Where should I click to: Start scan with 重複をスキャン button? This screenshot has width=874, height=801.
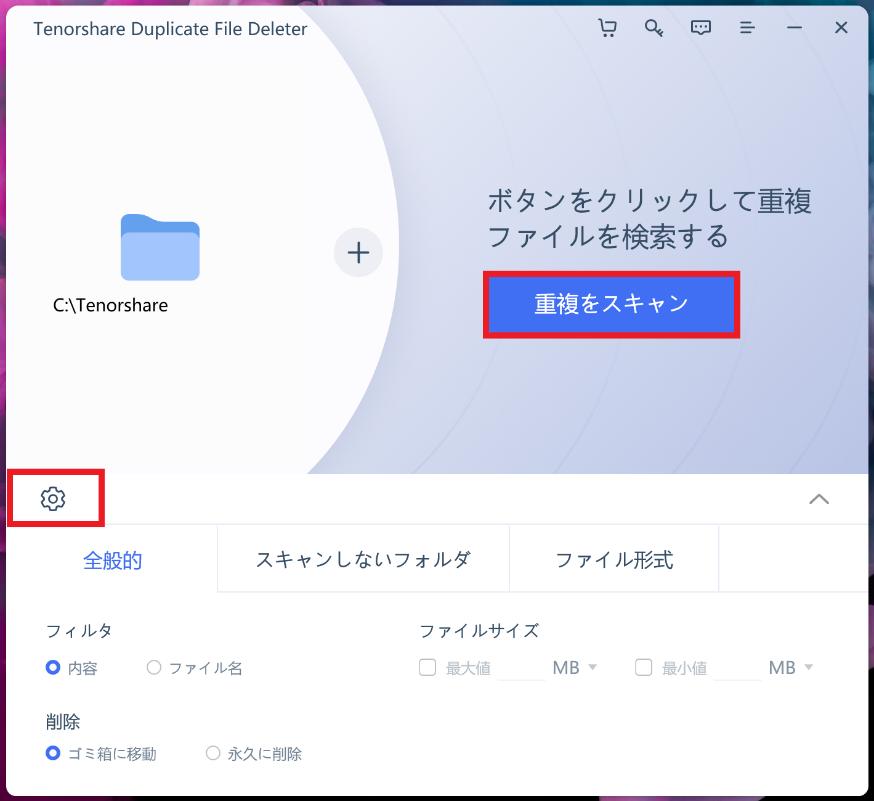(611, 304)
